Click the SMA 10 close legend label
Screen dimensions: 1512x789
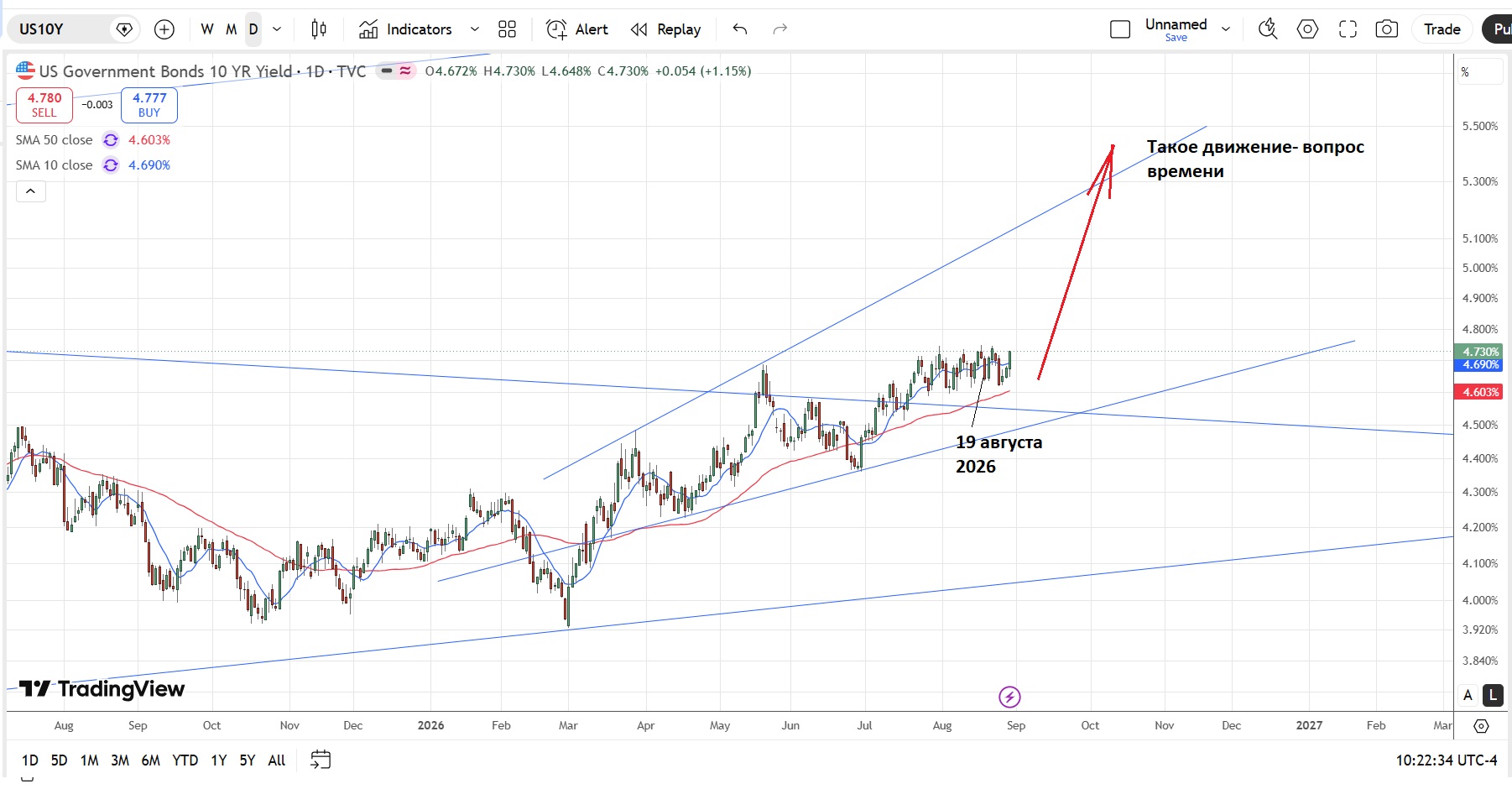click(55, 165)
